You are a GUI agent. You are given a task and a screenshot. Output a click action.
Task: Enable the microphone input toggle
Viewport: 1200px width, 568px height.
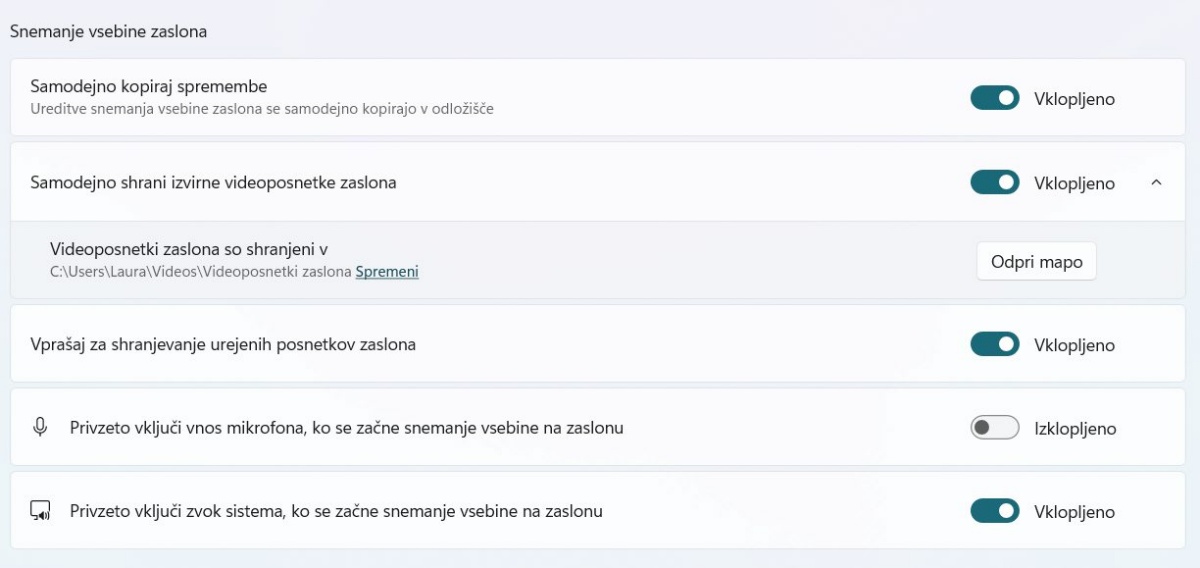(994, 428)
